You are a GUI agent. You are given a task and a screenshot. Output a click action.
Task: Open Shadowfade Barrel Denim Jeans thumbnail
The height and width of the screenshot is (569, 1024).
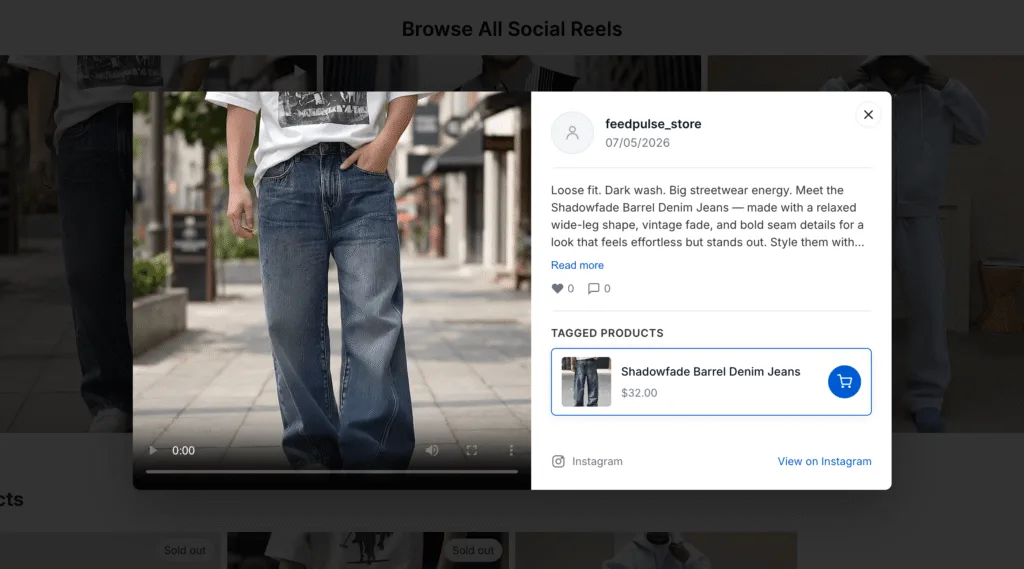(586, 382)
